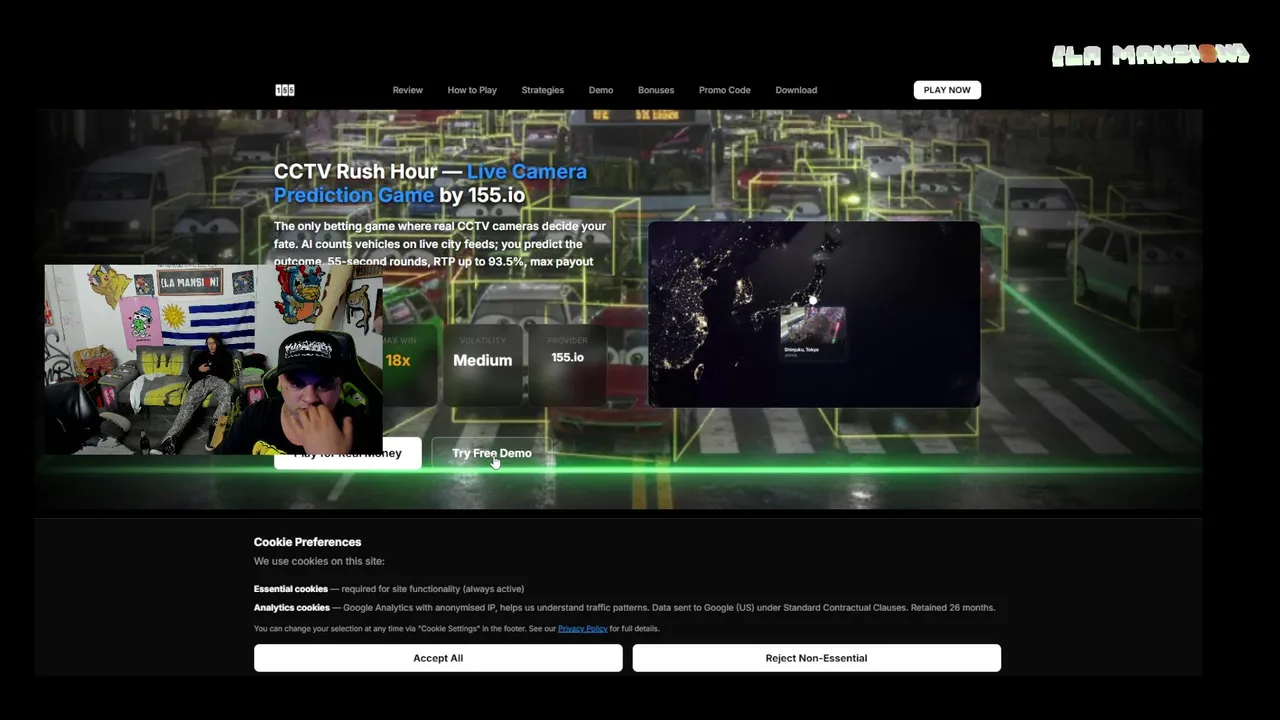Click the 155 site logo

pyautogui.click(x=285, y=90)
